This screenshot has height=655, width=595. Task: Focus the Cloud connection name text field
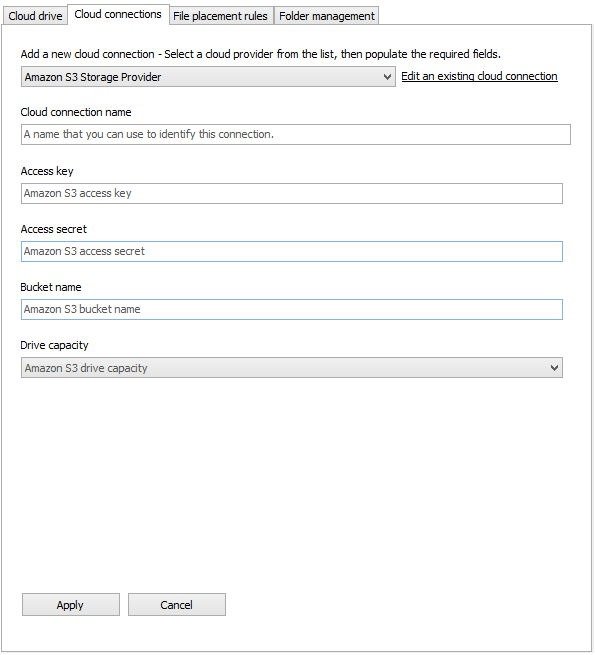(296, 135)
